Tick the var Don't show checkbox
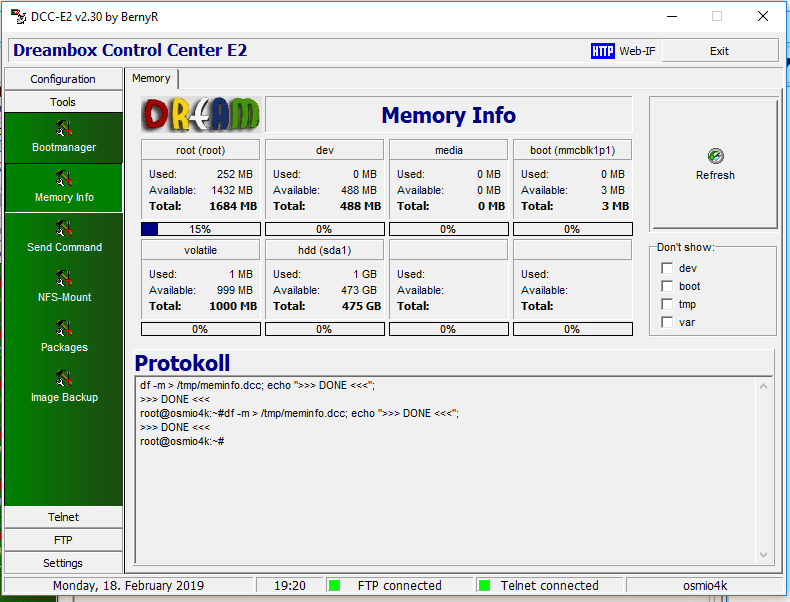The width and height of the screenshot is (790, 602). 667,322
